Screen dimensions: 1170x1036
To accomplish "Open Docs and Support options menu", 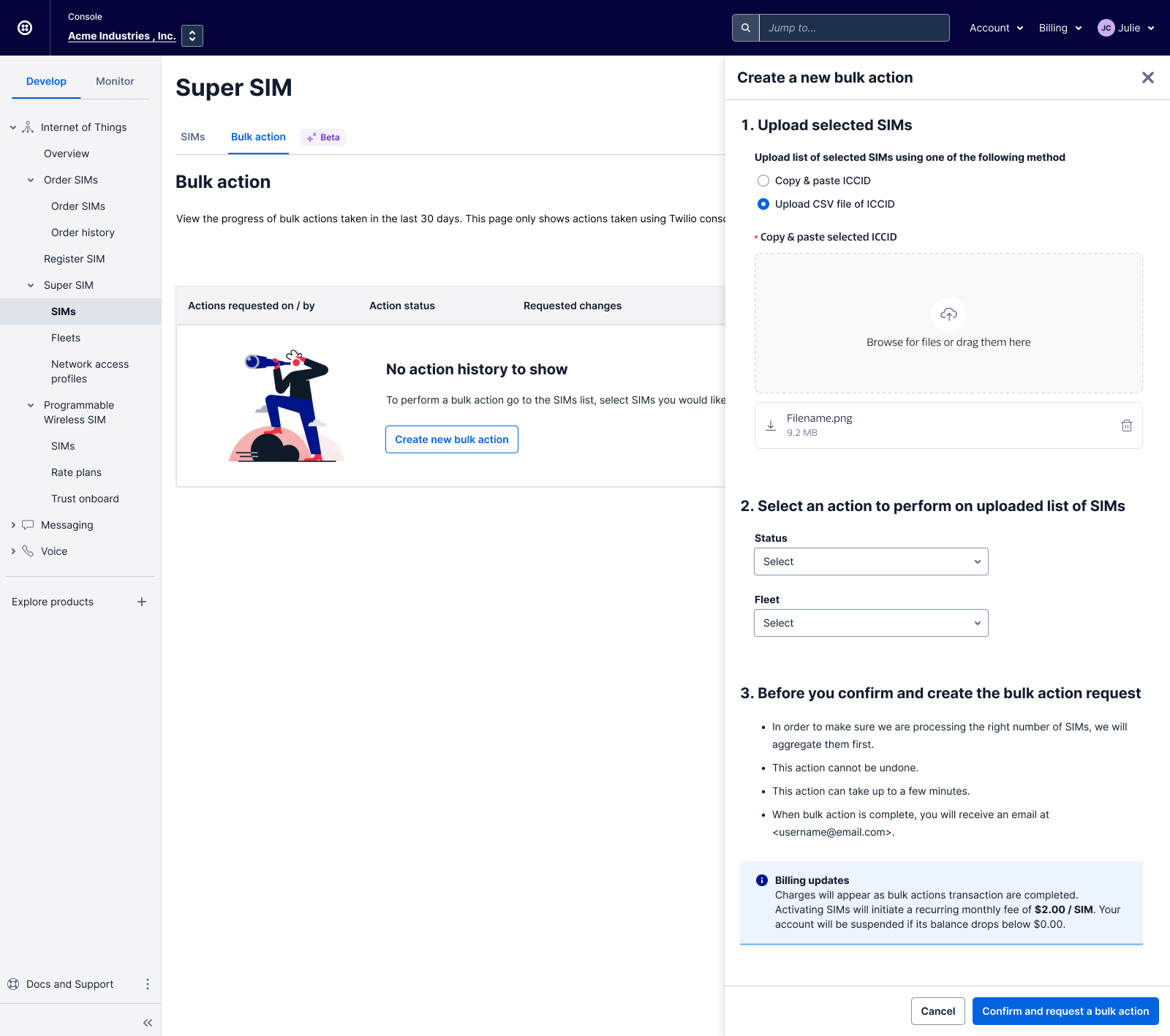I will (x=148, y=984).
